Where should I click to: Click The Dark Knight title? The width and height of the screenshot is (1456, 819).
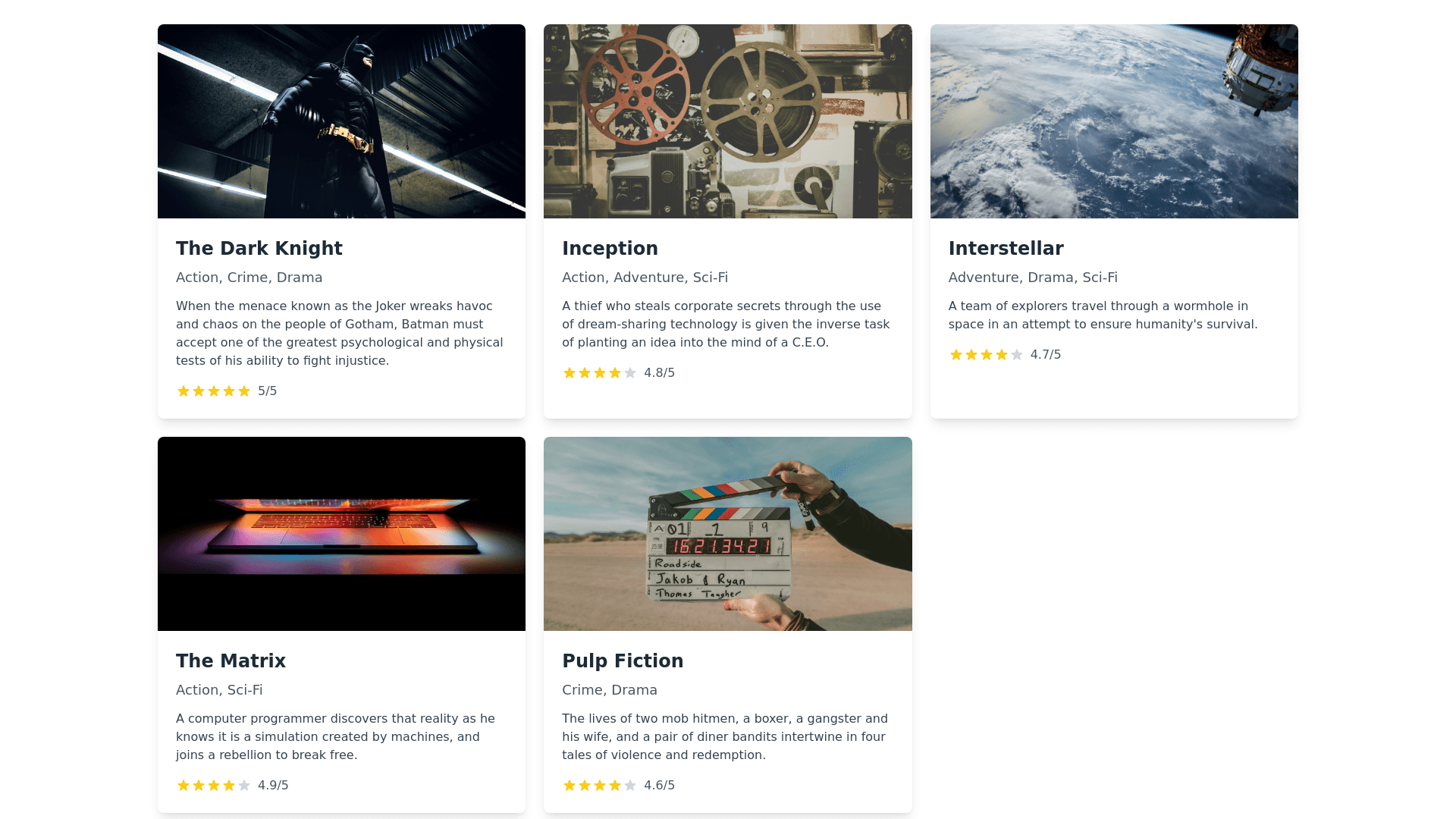[x=259, y=249]
